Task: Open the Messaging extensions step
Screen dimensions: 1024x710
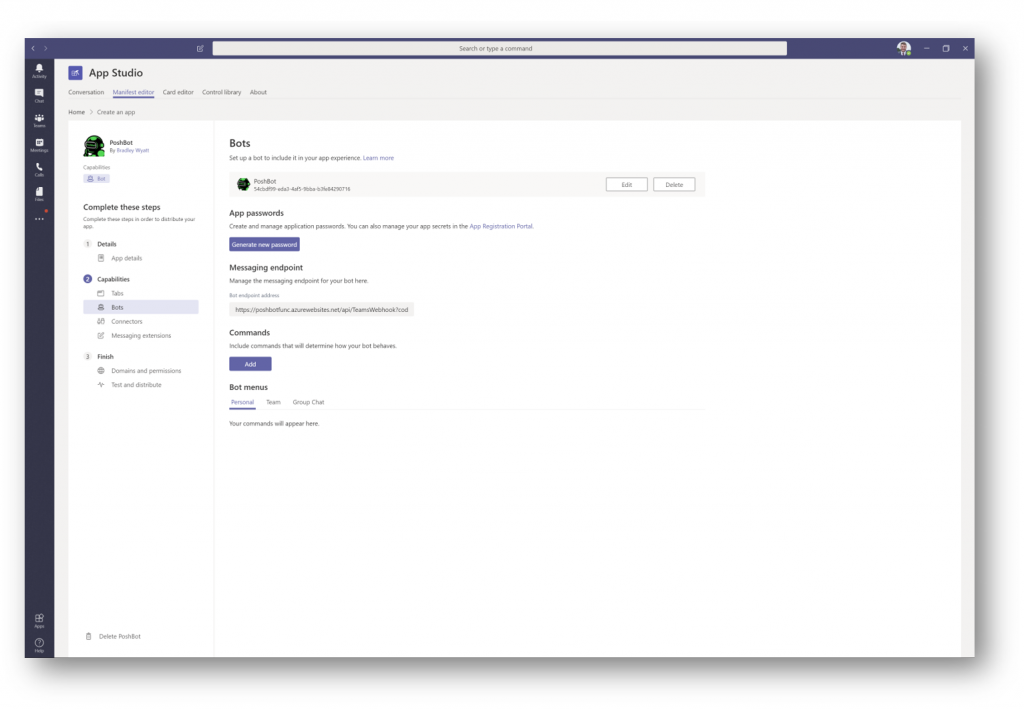Action: (x=140, y=336)
